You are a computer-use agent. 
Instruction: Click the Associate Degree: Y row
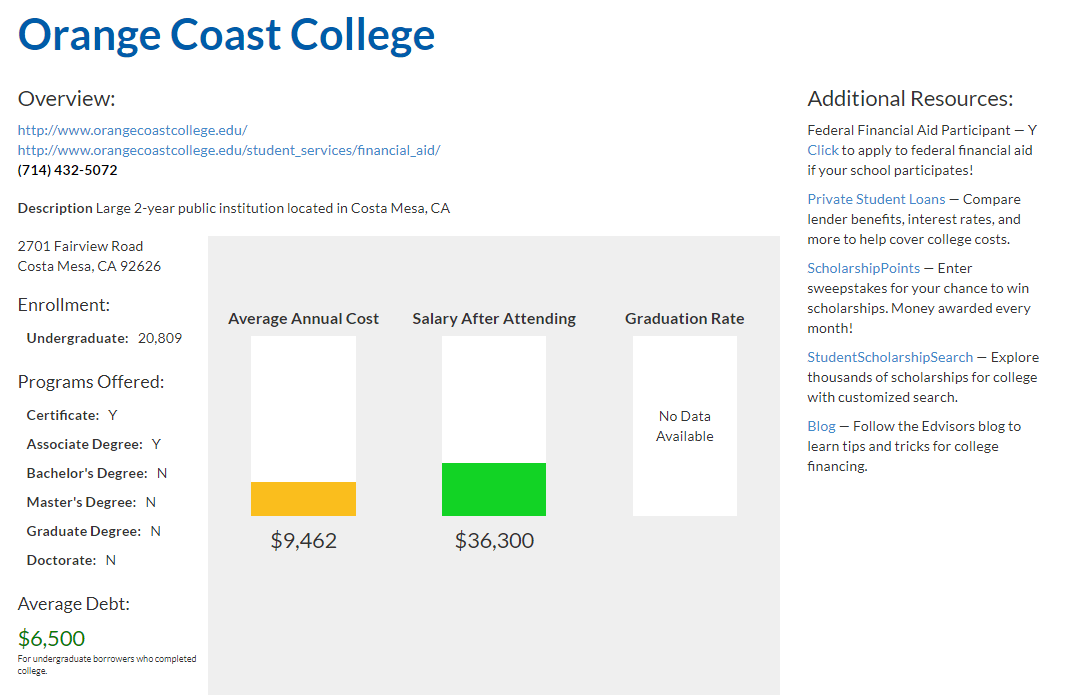tap(94, 444)
